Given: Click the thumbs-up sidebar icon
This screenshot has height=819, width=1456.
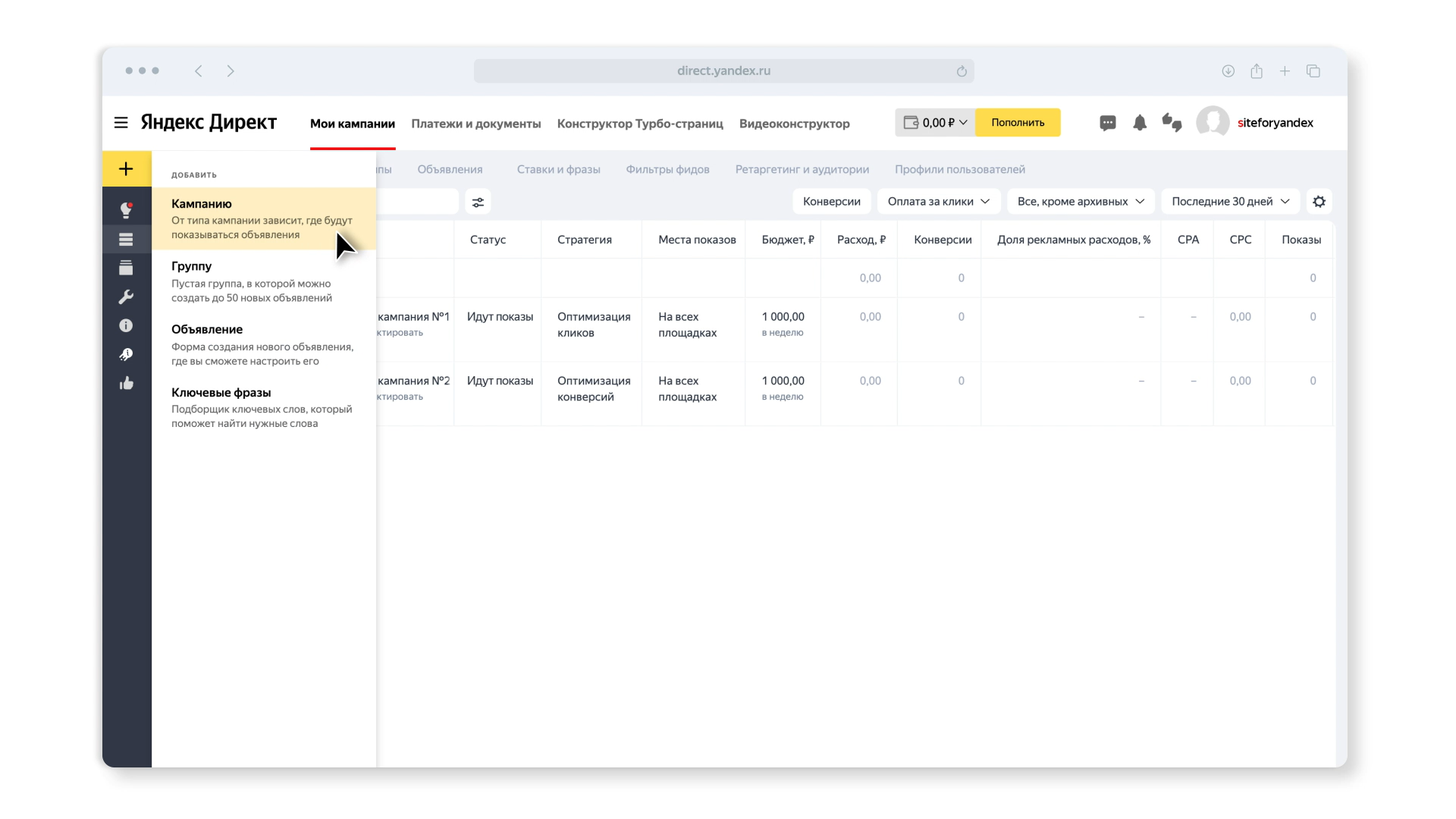Looking at the screenshot, I should point(126,383).
